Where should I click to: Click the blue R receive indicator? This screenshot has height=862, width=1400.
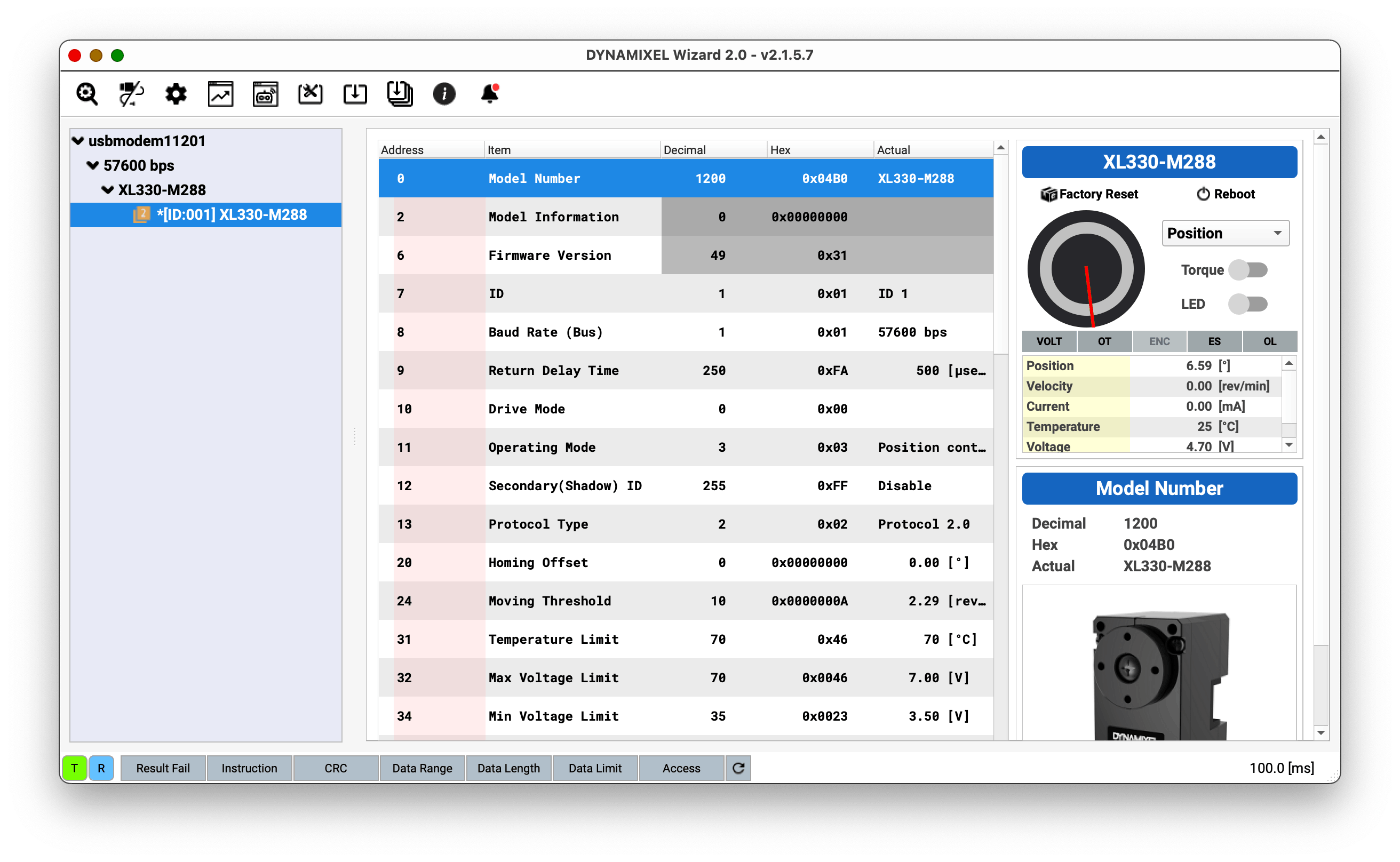click(x=101, y=768)
